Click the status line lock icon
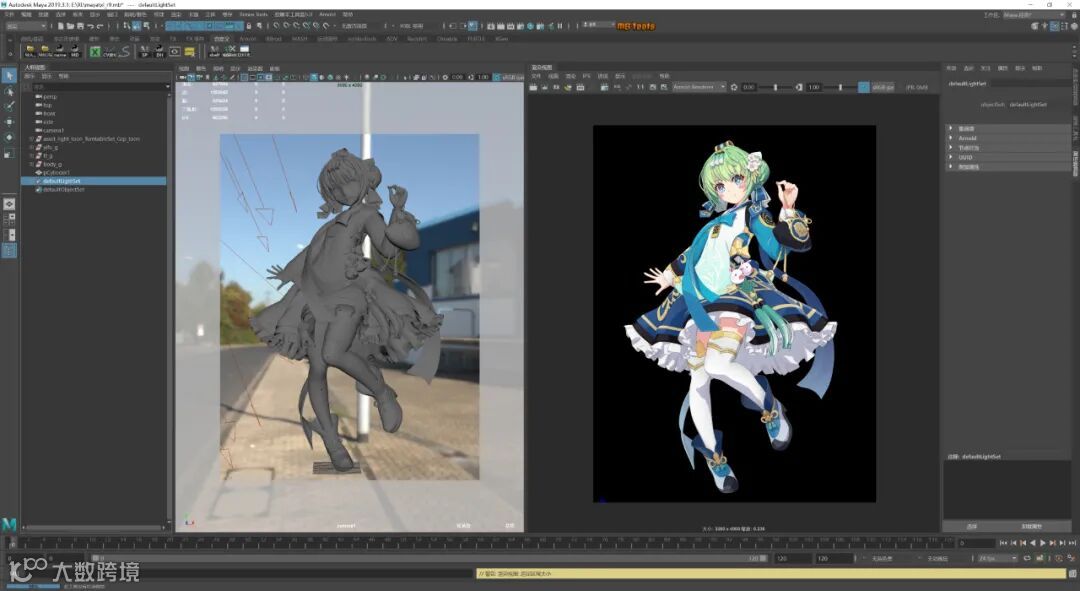The height and width of the screenshot is (591, 1080). pos(249,26)
